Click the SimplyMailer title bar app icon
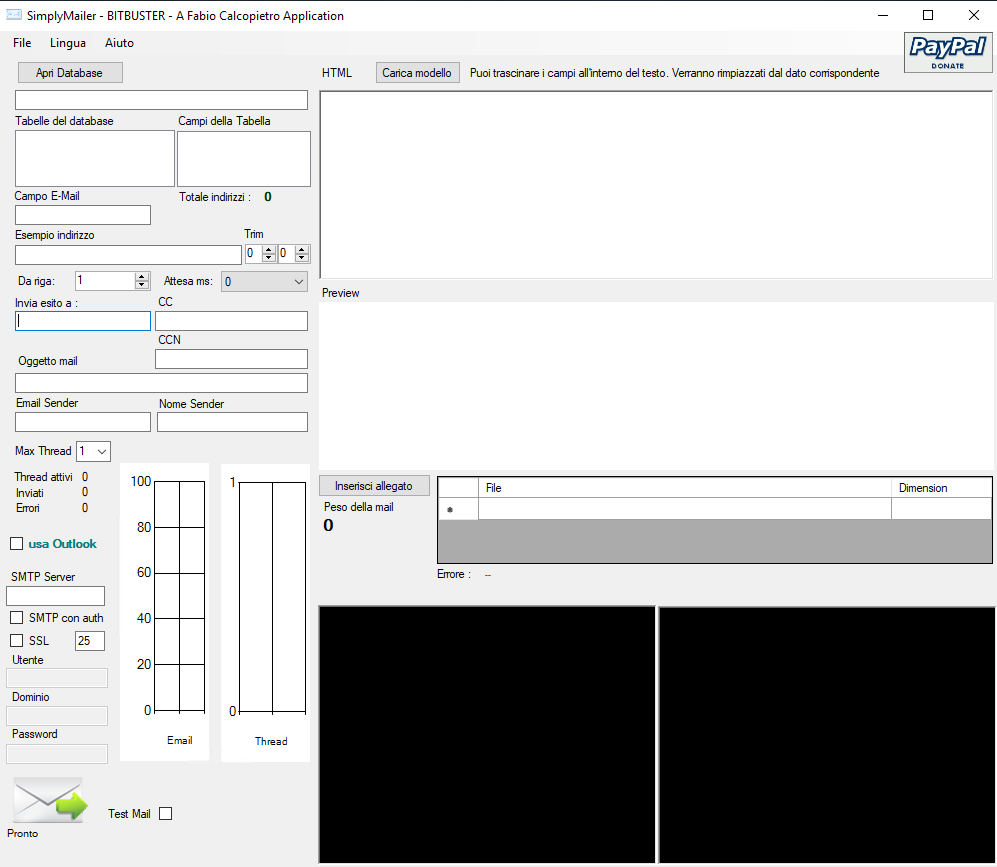The width and height of the screenshot is (997, 867). pyautogui.click(x=13, y=15)
